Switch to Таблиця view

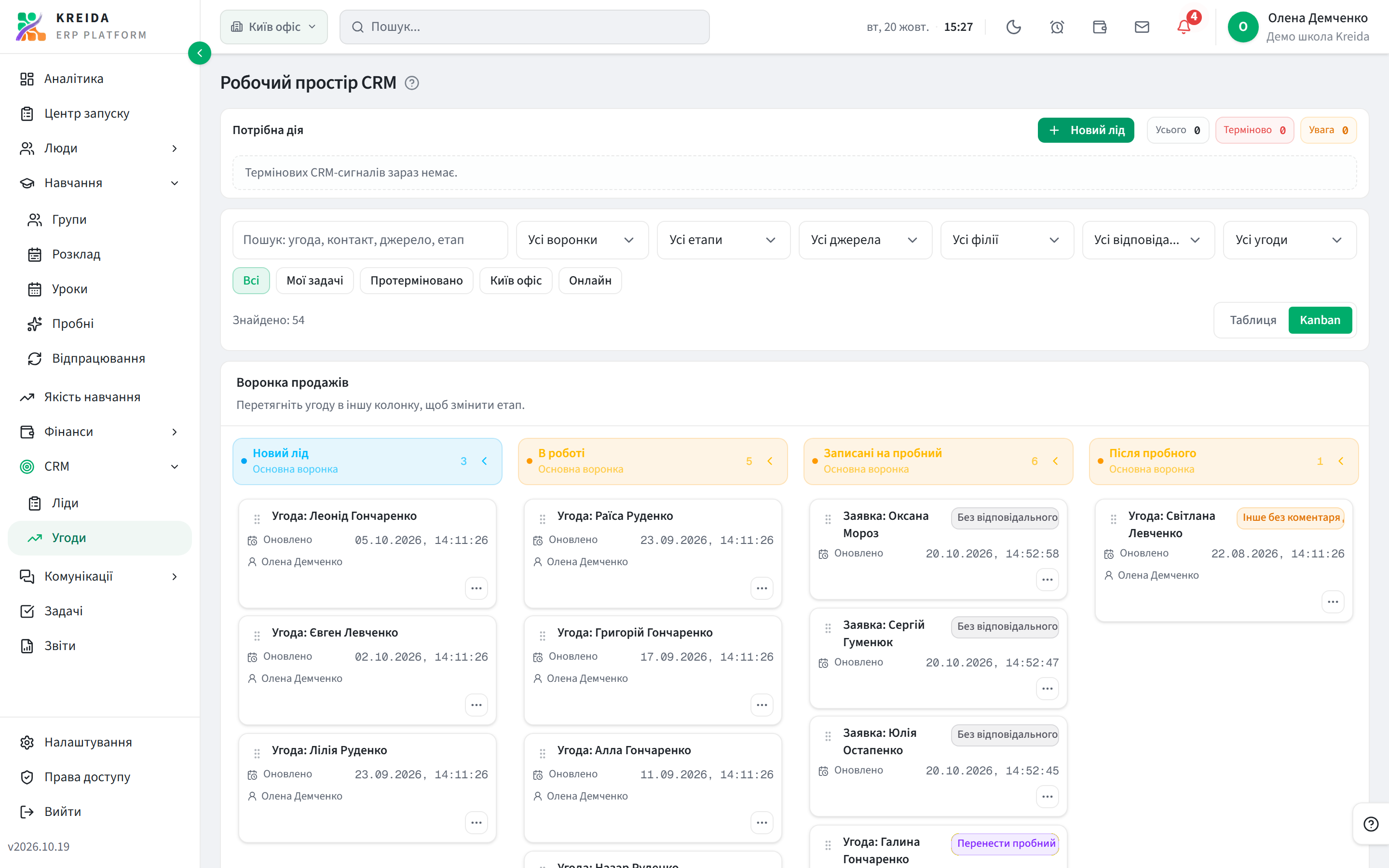coord(1253,320)
